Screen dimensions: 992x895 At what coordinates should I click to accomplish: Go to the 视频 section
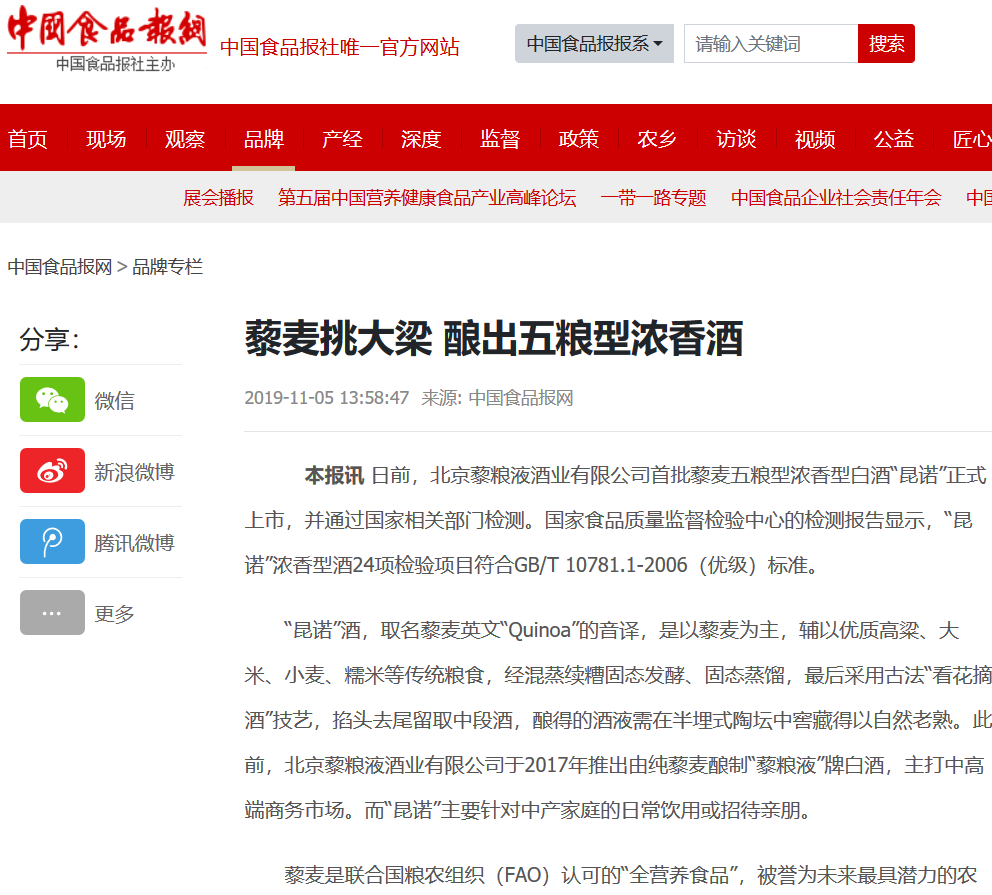pos(815,139)
